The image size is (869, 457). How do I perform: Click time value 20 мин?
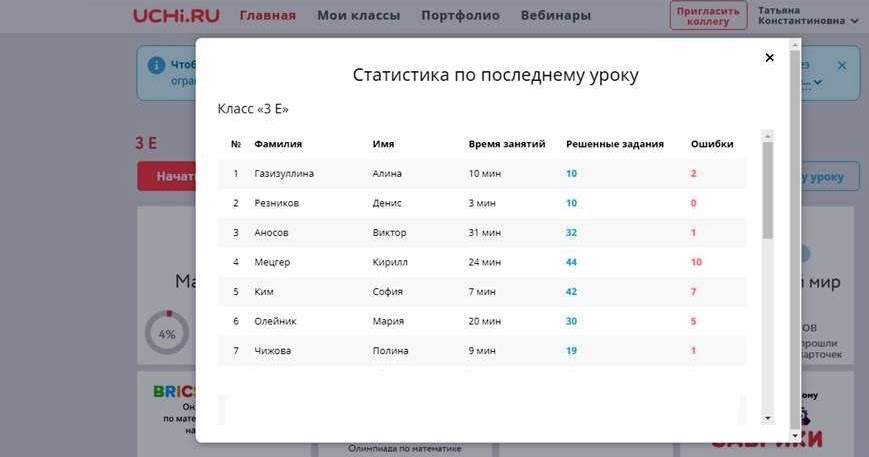484,321
